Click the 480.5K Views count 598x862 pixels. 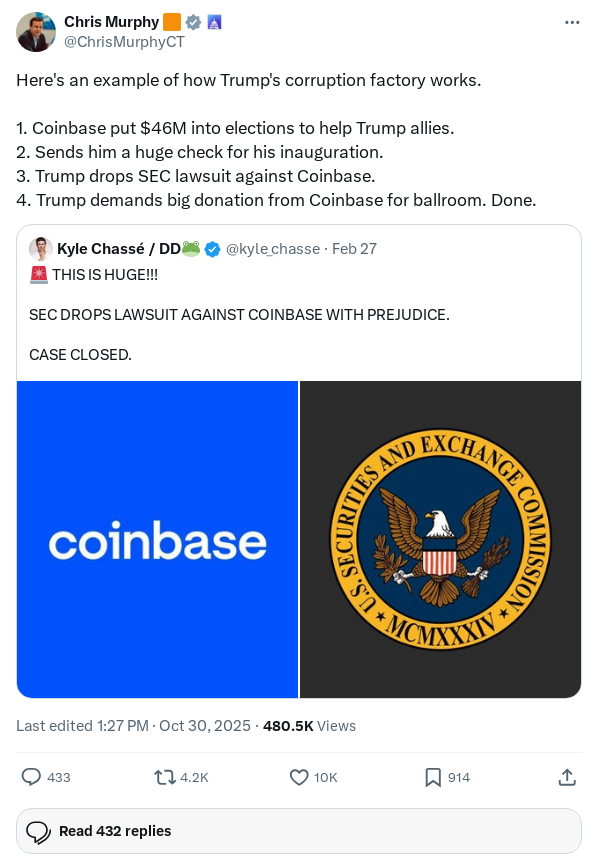pos(288,726)
